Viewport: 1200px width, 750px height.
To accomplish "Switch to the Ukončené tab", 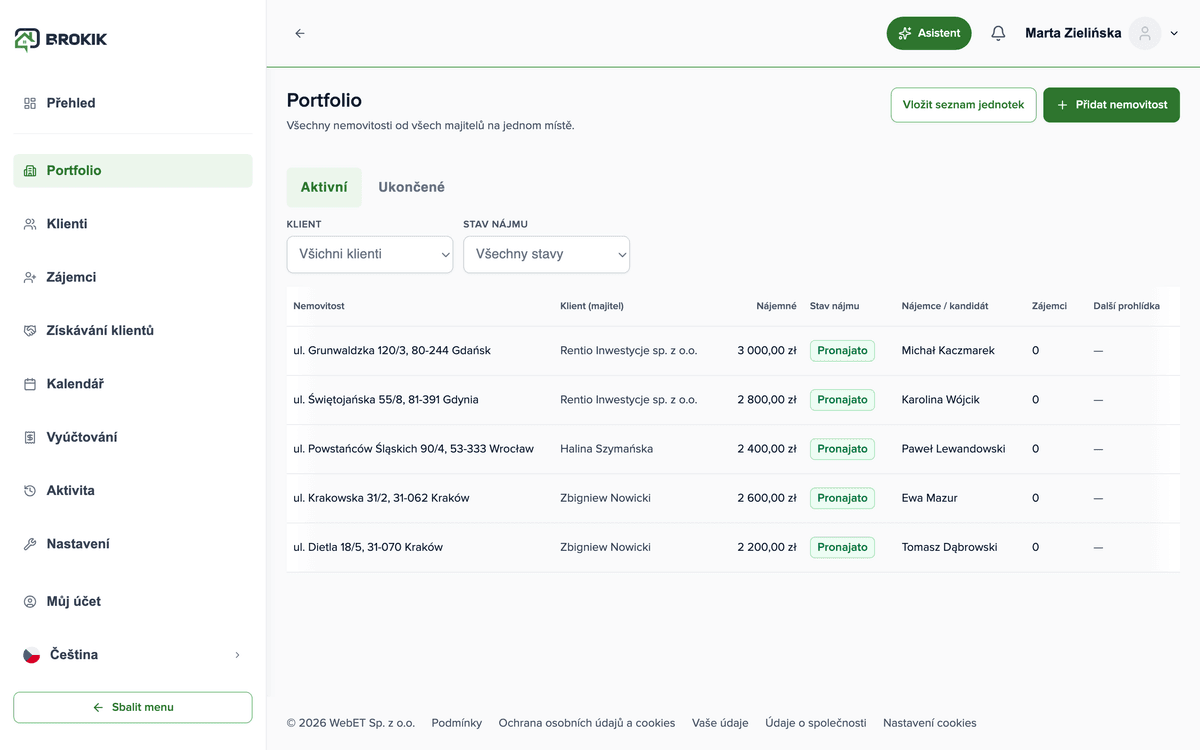I will (411, 187).
